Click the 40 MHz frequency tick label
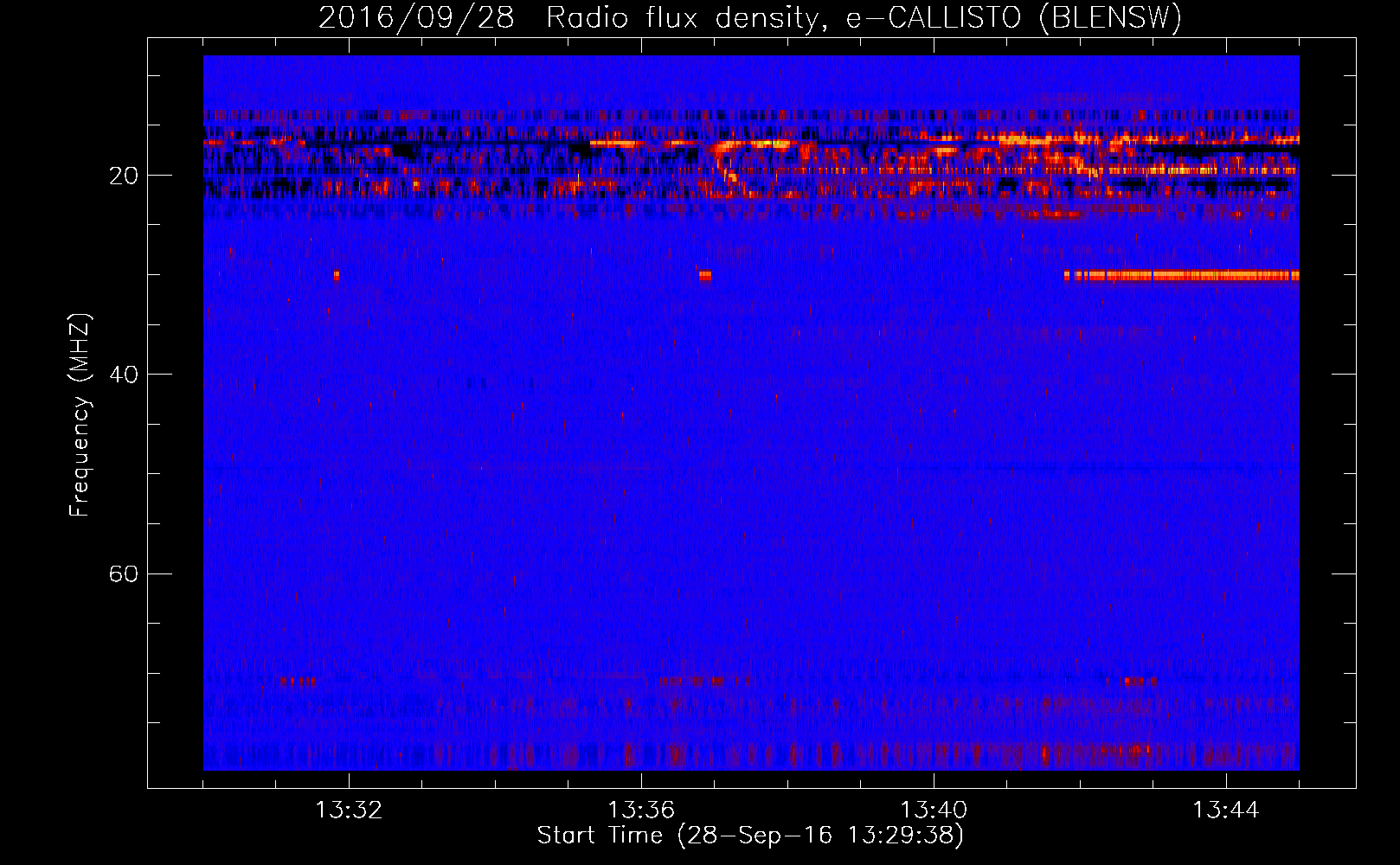 coord(124,375)
